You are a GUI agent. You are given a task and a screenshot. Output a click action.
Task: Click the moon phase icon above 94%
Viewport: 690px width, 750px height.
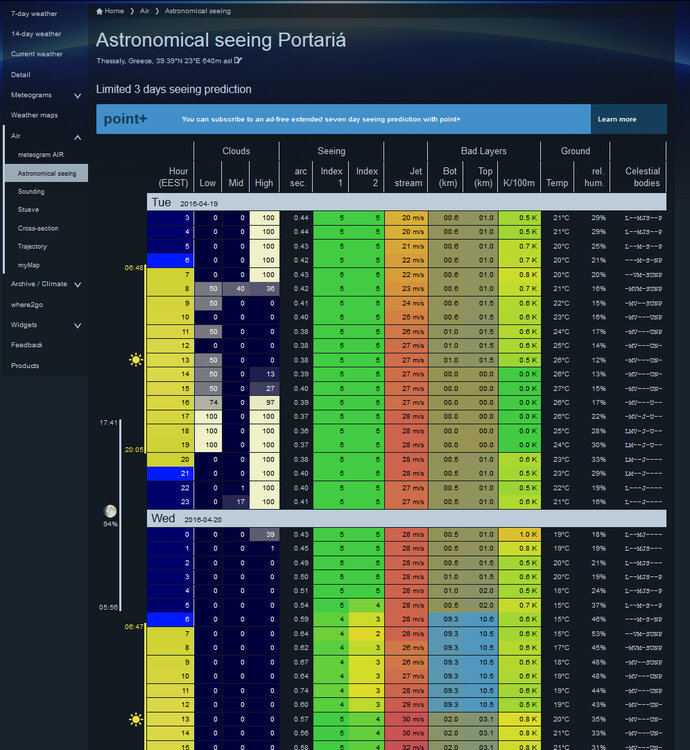click(x=110, y=511)
